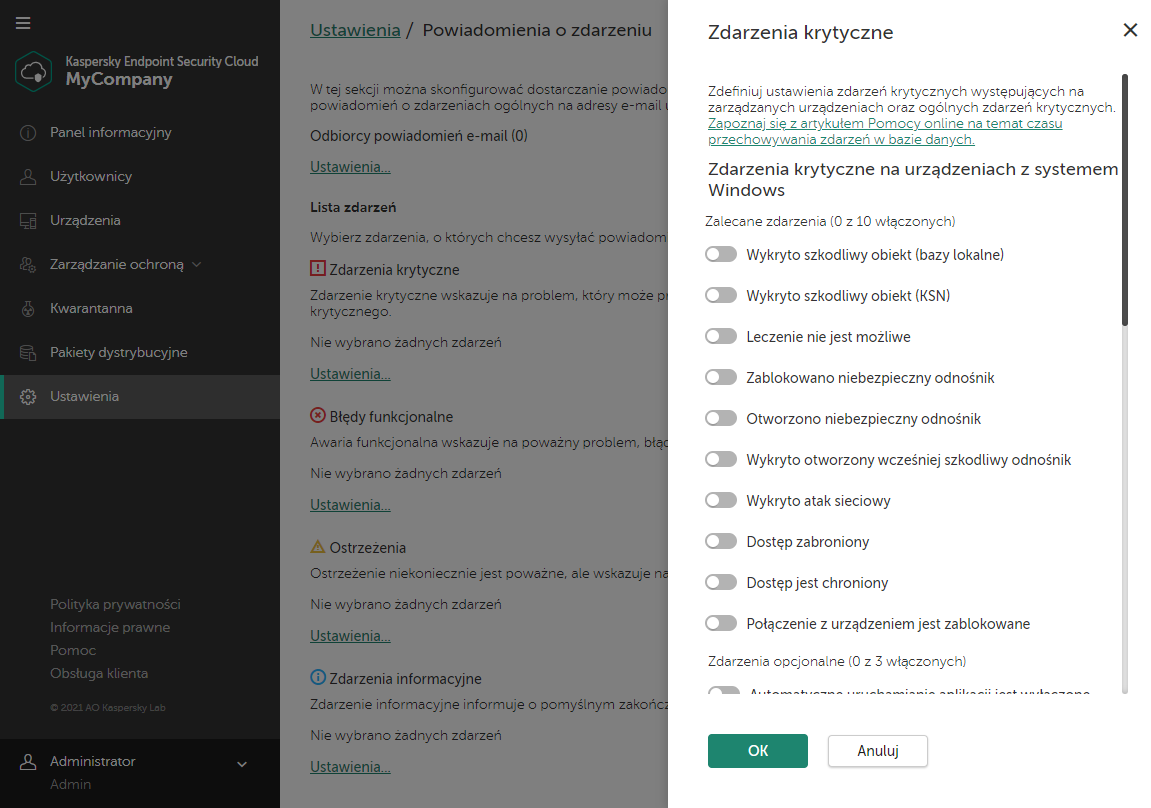Click the Użytkownicy user icon
Screen dimensions: 1151x808
(x=28, y=177)
